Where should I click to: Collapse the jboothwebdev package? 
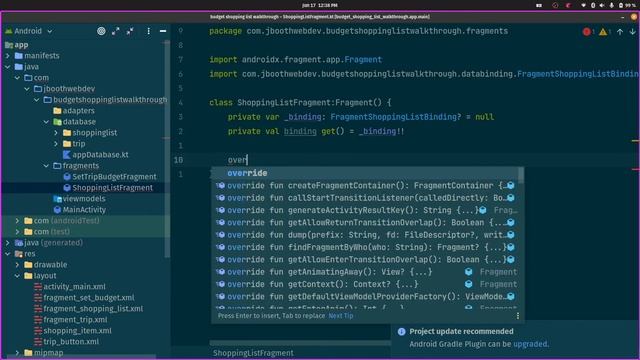click(x=27, y=89)
